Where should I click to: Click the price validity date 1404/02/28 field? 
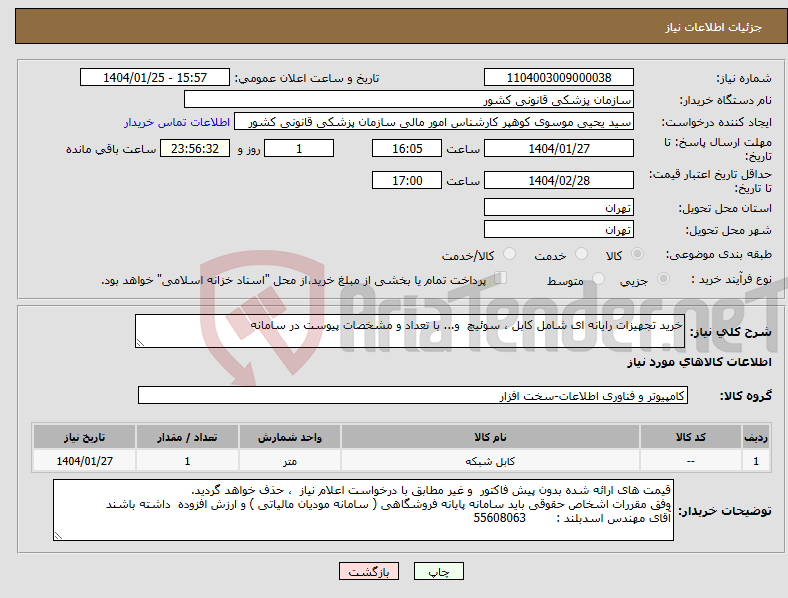[559, 180]
